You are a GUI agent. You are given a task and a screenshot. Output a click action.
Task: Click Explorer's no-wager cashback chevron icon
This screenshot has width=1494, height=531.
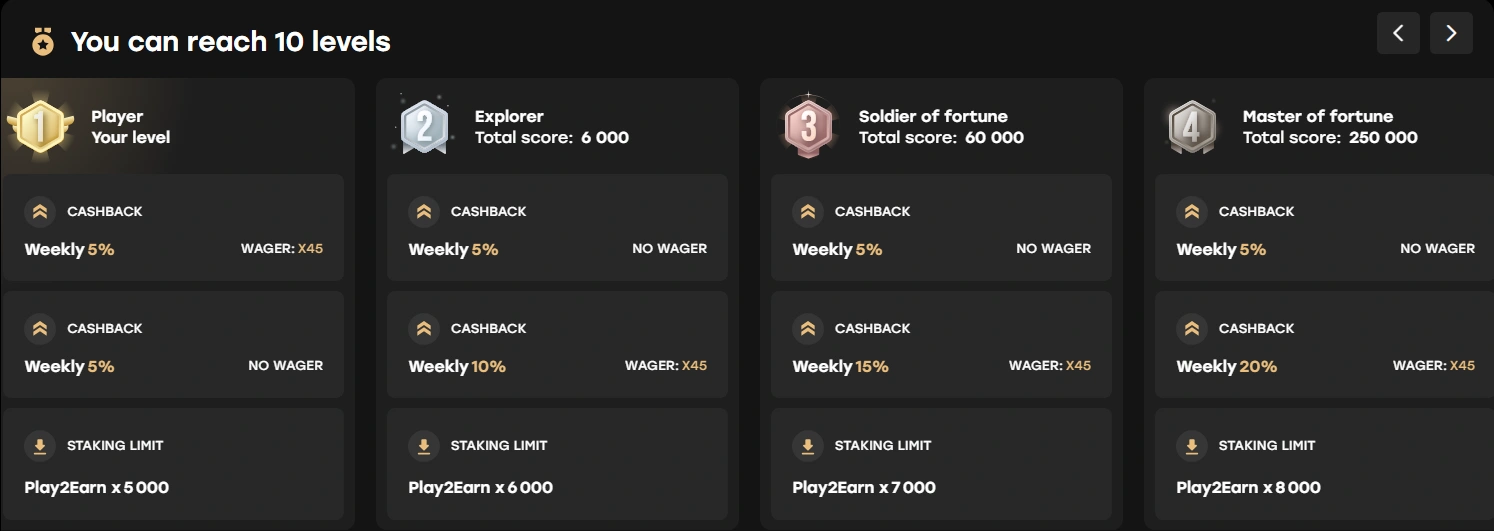[x=424, y=211]
